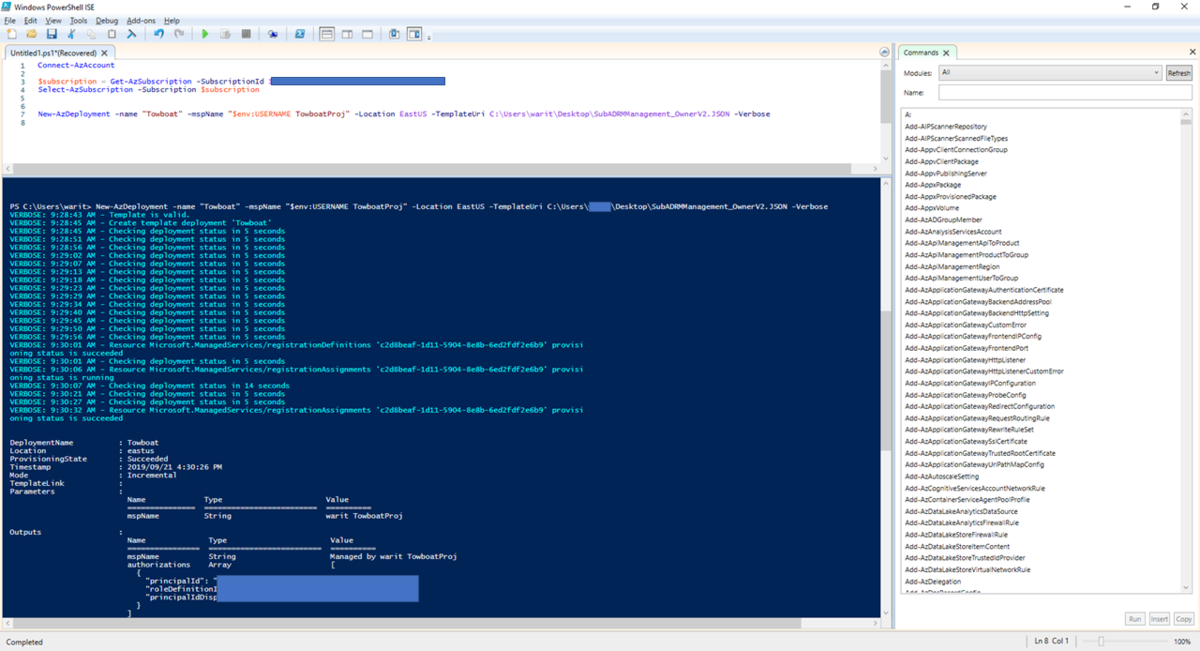Copy selection using the copy toolbar icon
This screenshot has width=1200, height=651.
(x=91, y=34)
